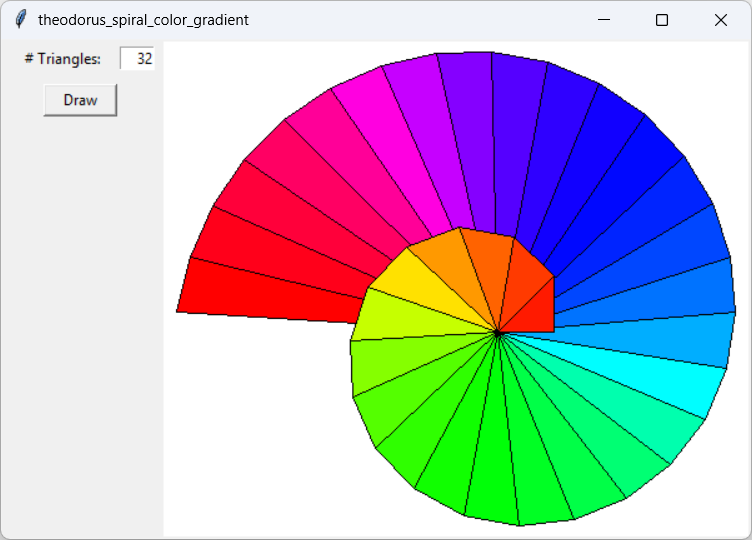
Task: Close the theodorus spiral window
Action: 721,20
